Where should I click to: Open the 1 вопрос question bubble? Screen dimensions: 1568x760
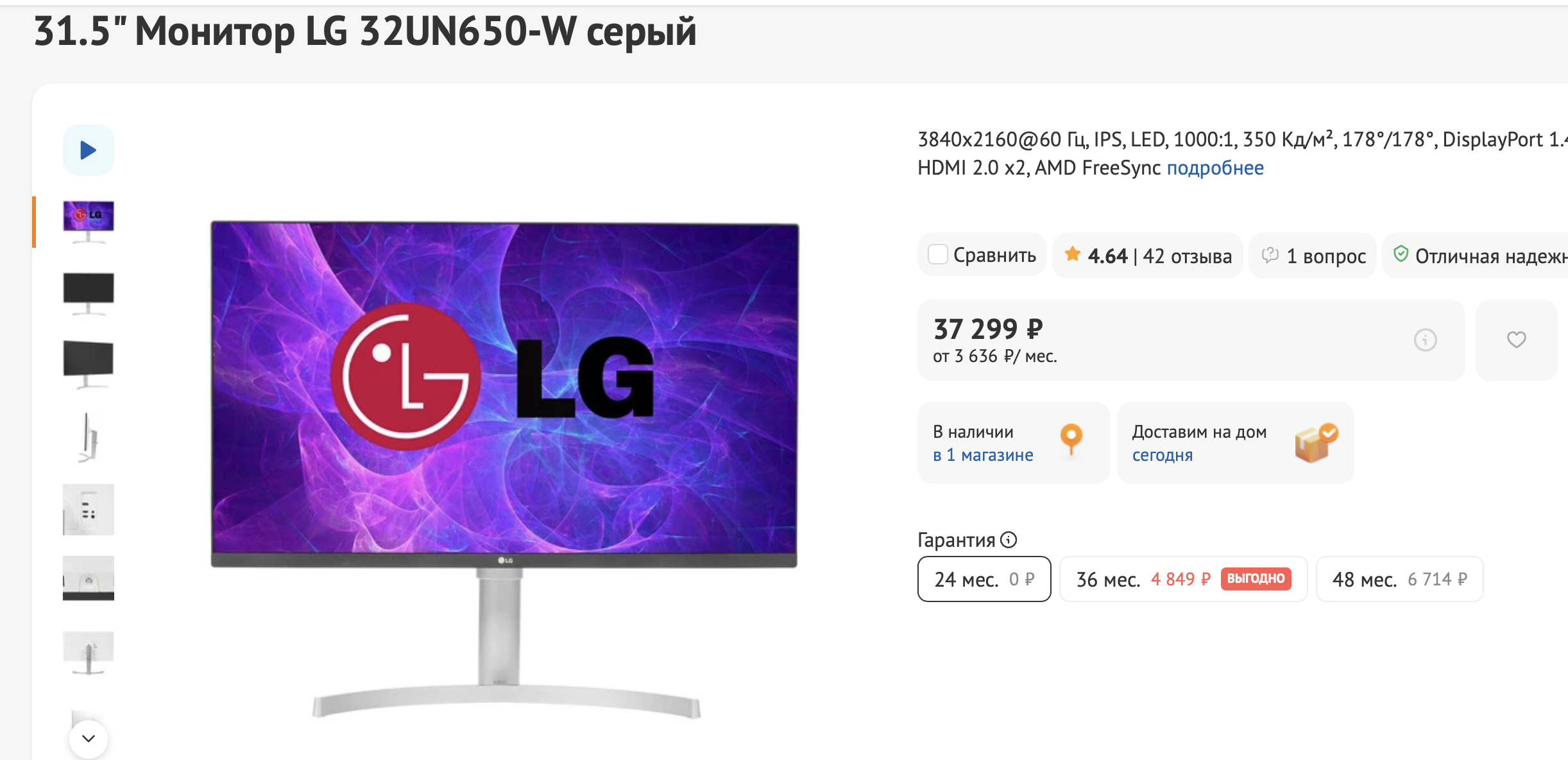[x=1313, y=255]
